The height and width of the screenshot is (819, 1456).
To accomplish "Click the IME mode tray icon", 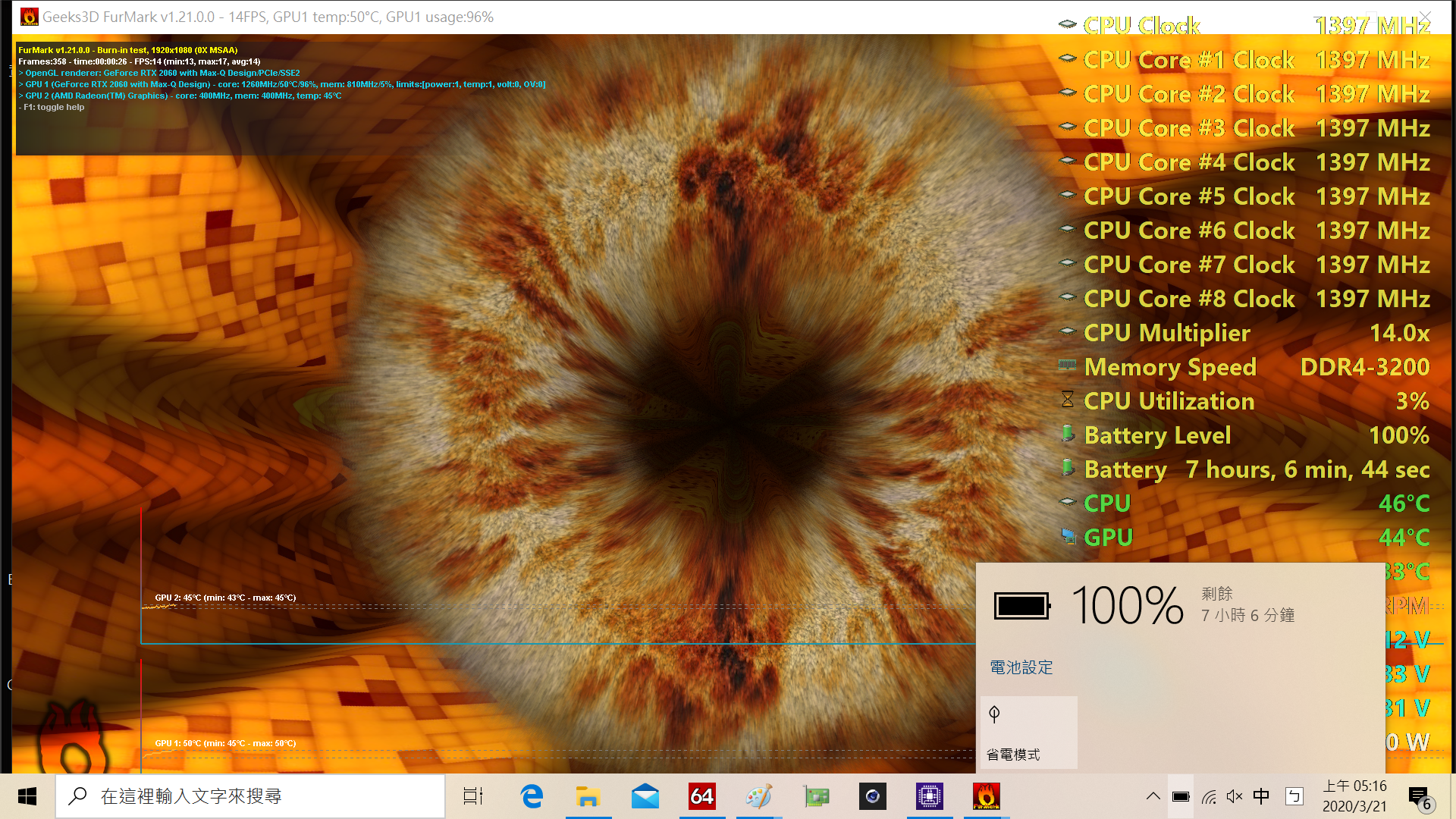I will tap(1294, 796).
